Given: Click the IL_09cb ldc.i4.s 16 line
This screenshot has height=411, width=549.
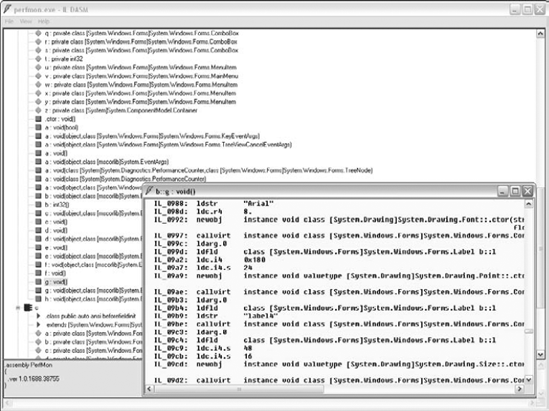Looking at the screenshot, I should 203,356.
